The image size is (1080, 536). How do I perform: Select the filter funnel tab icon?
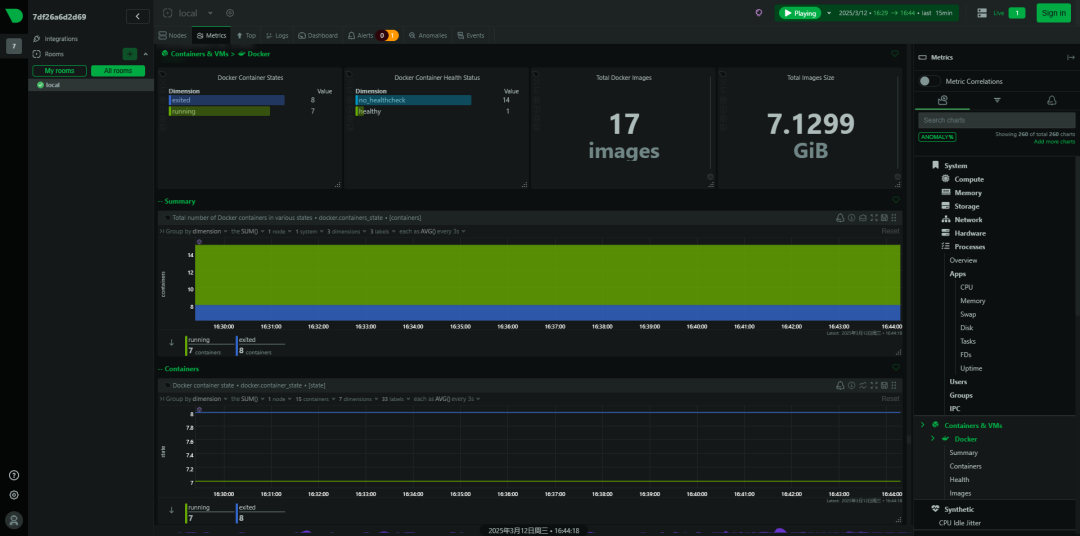(997, 101)
